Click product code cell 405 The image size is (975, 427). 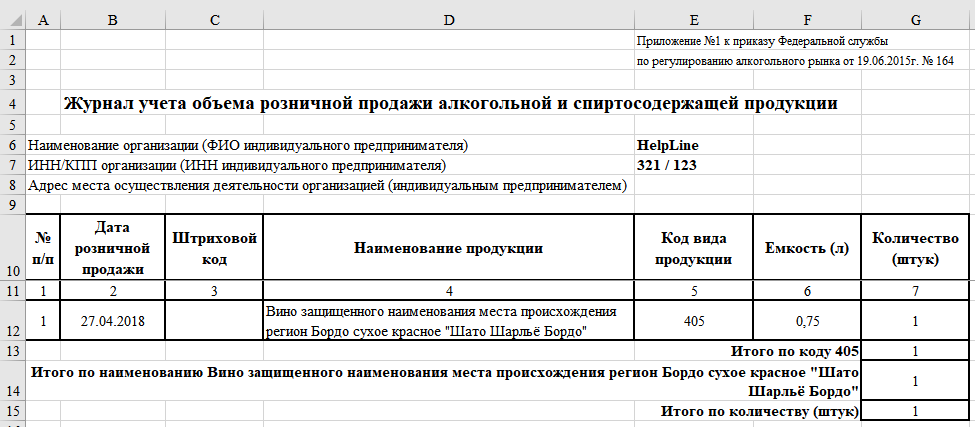[x=693, y=321]
